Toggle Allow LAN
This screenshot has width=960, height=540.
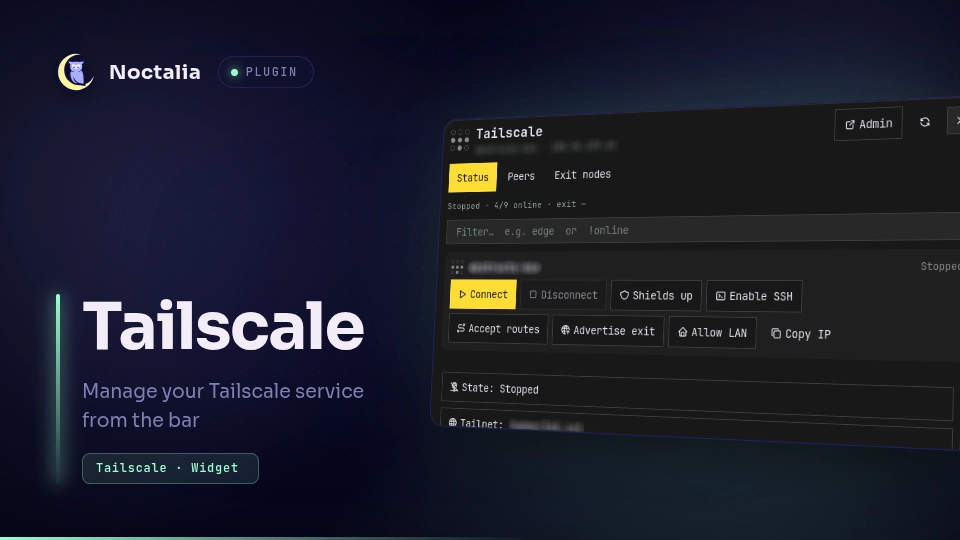pos(713,333)
